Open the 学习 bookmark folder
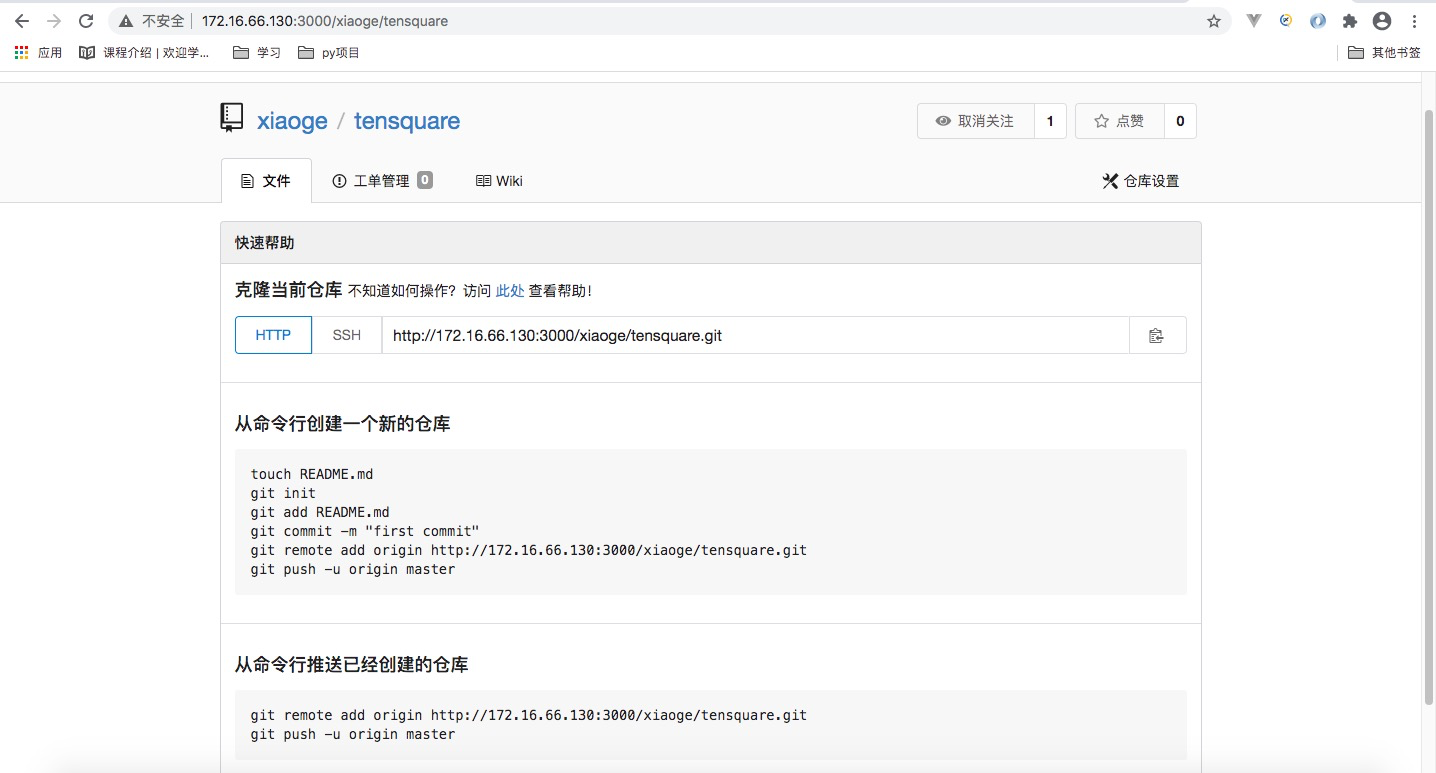This screenshot has height=773, width=1436. (257, 52)
